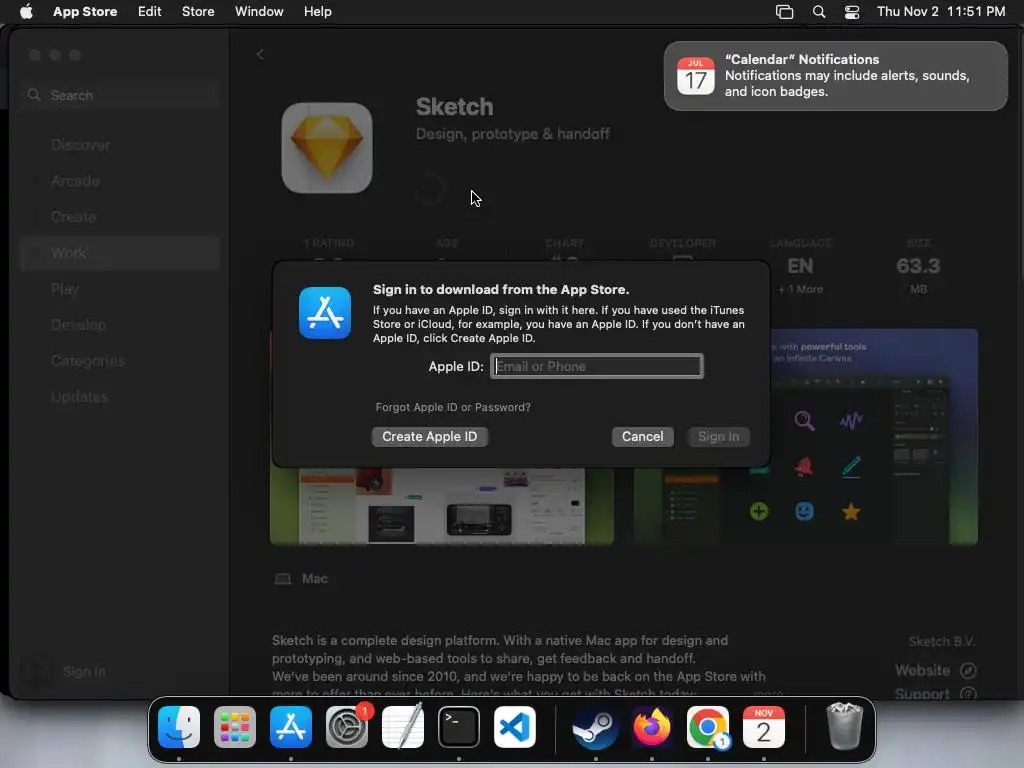This screenshot has height=768, width=1024.
Task: Open the Store menu
Action: (198, 12)
